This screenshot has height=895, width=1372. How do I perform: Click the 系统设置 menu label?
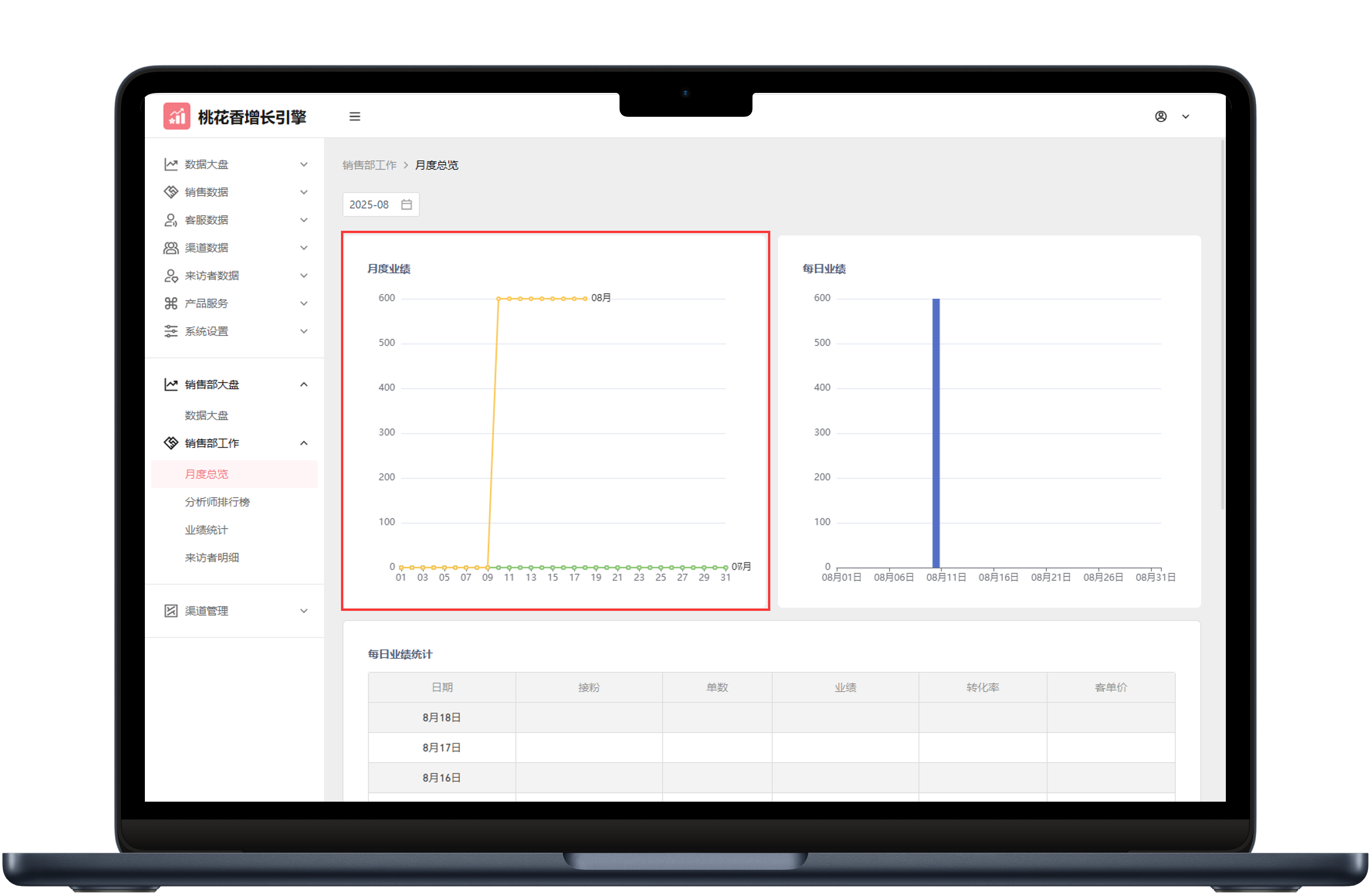[x=206, y=331]
